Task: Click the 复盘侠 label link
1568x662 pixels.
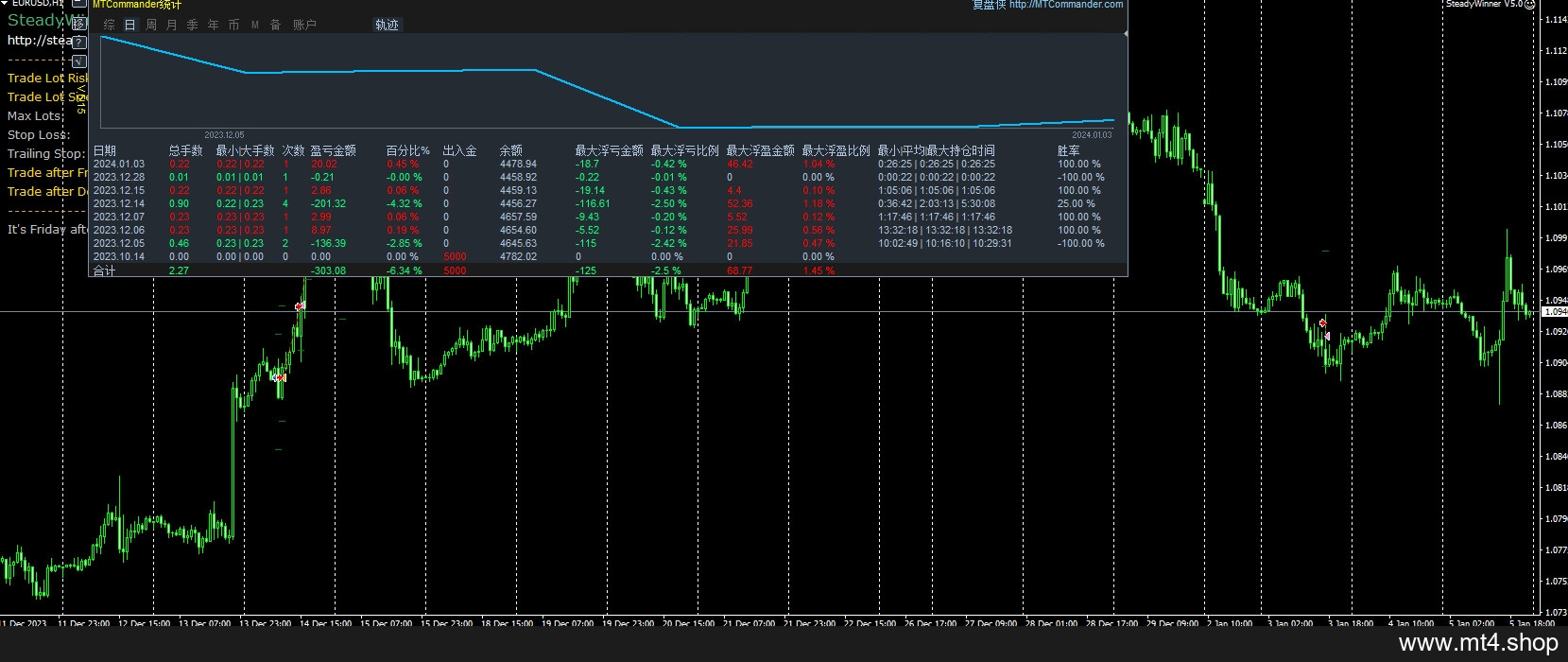Action: click(989, 5)
